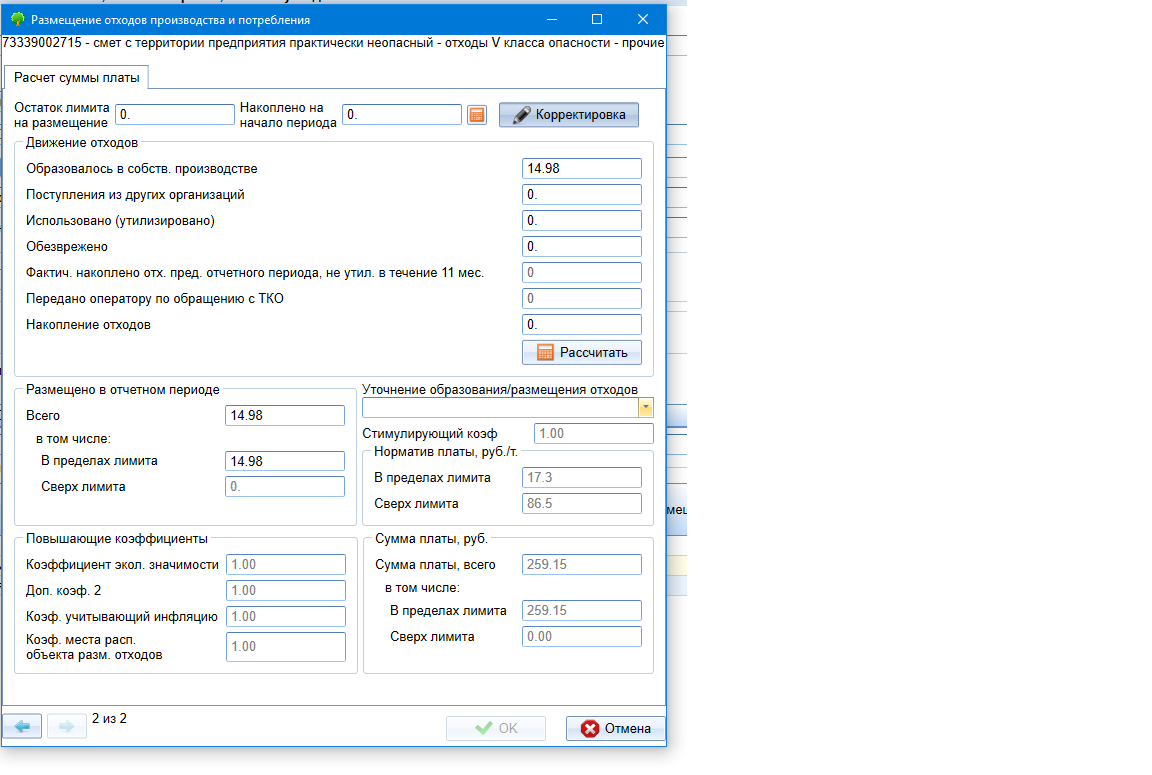Click the В пределах лимита placement field
The image size is (1152, 775).
pos(285,461)
